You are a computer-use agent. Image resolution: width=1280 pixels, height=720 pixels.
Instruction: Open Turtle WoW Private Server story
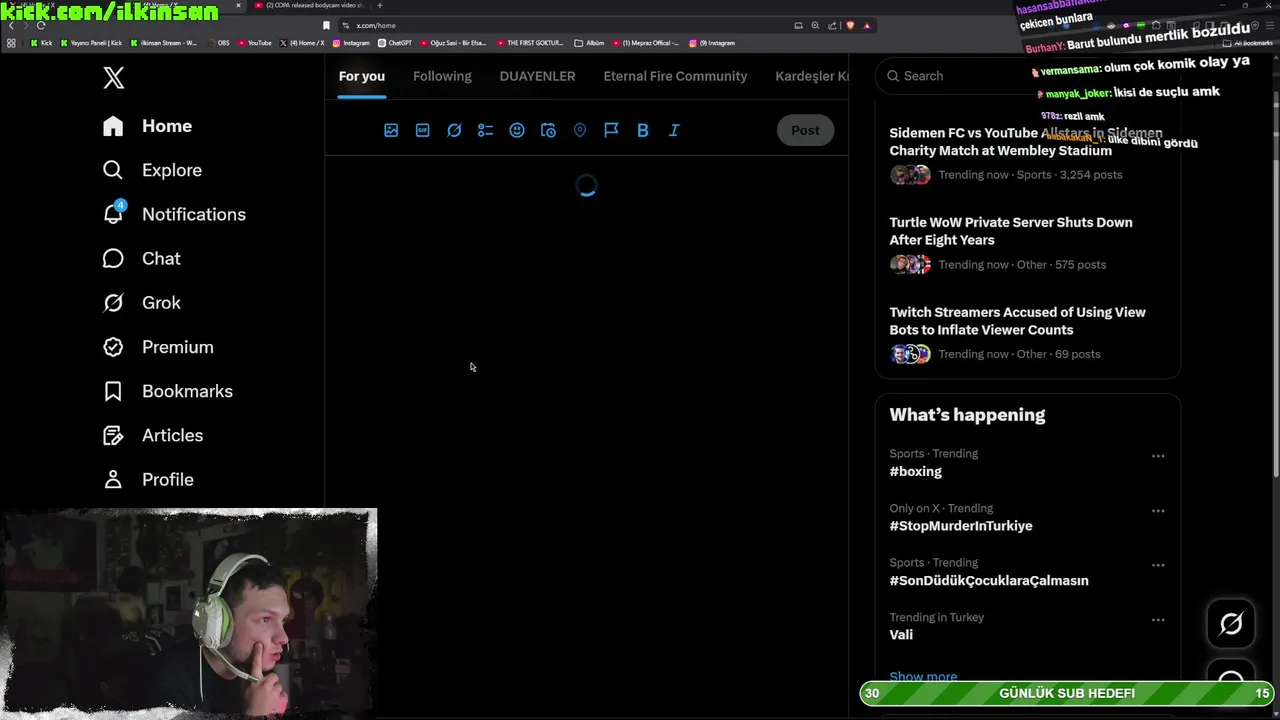(1011, 231)
